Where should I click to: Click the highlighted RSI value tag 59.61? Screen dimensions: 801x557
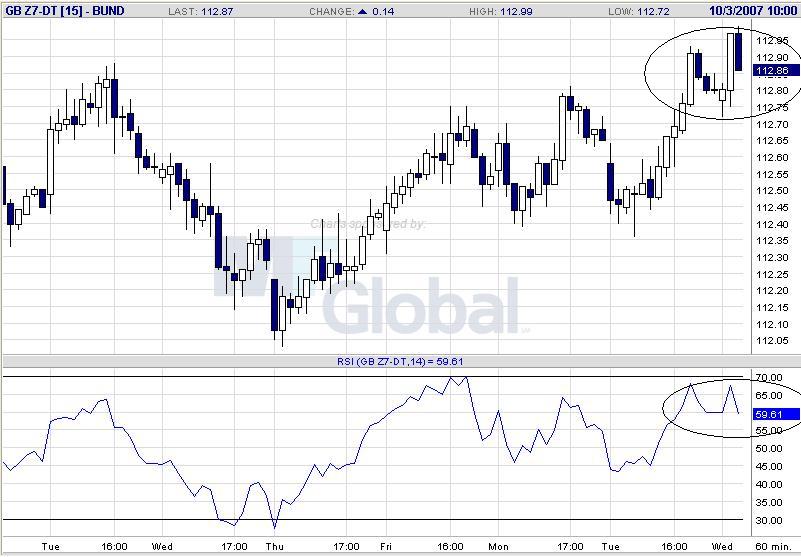(776, 414)
